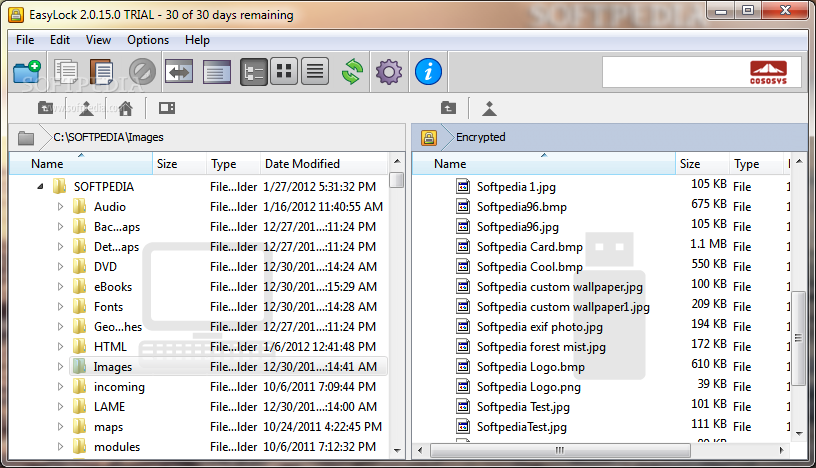Viewport: 816px width, 468px height.
Task: Select file Softpedia Logo.png
Action: 529,387
